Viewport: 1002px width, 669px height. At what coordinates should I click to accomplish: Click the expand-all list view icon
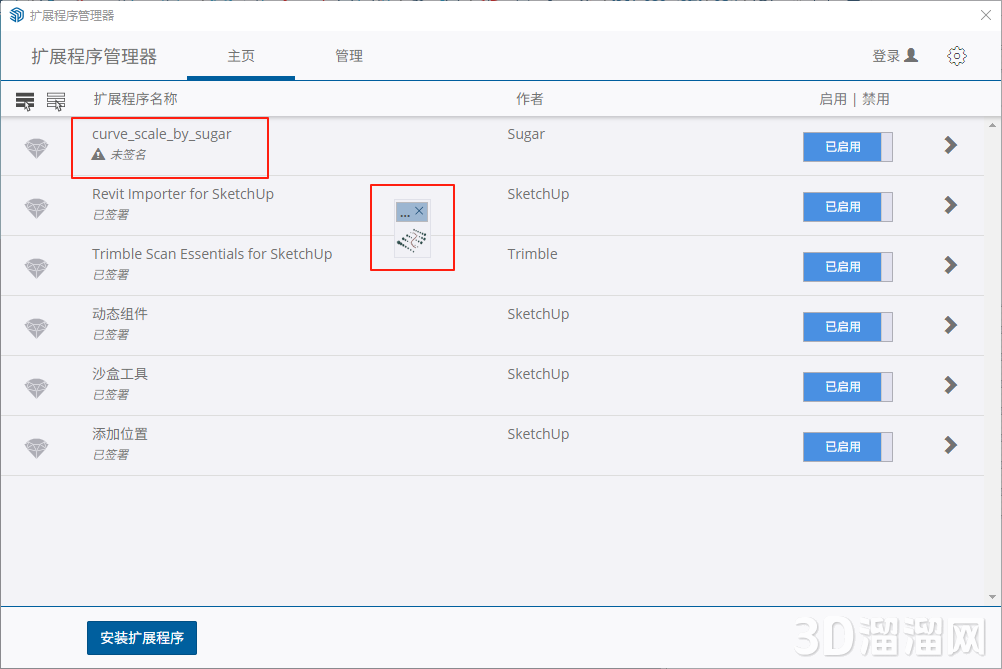pos(25,100)
